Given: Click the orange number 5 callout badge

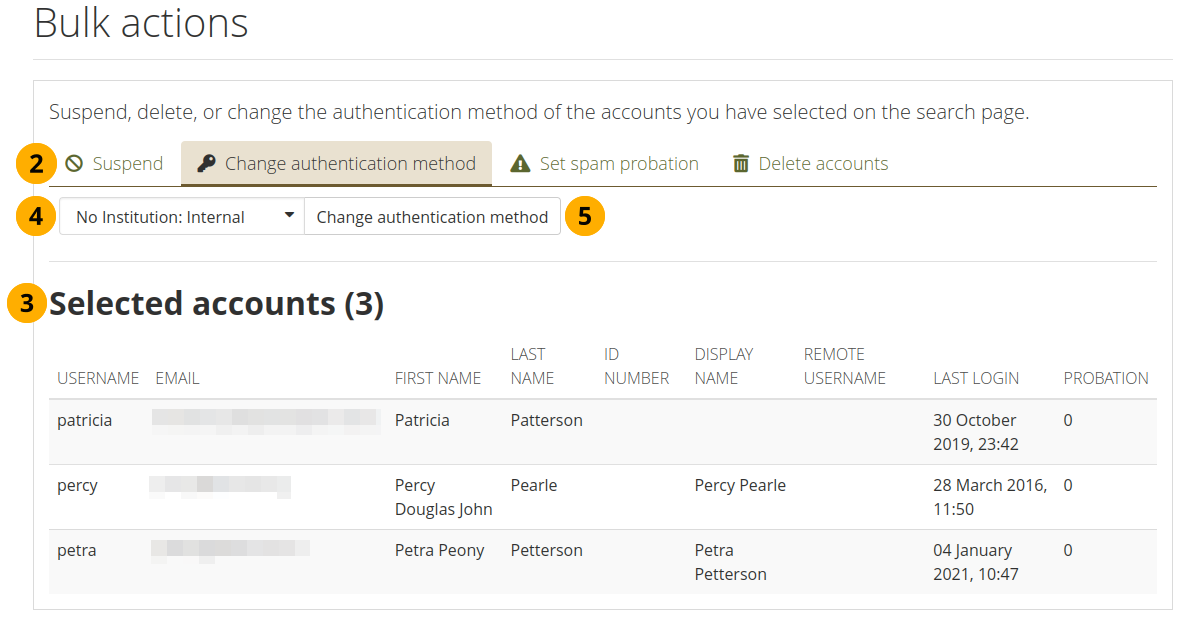Looking at the screenshot, I should (x=585, y=217).
